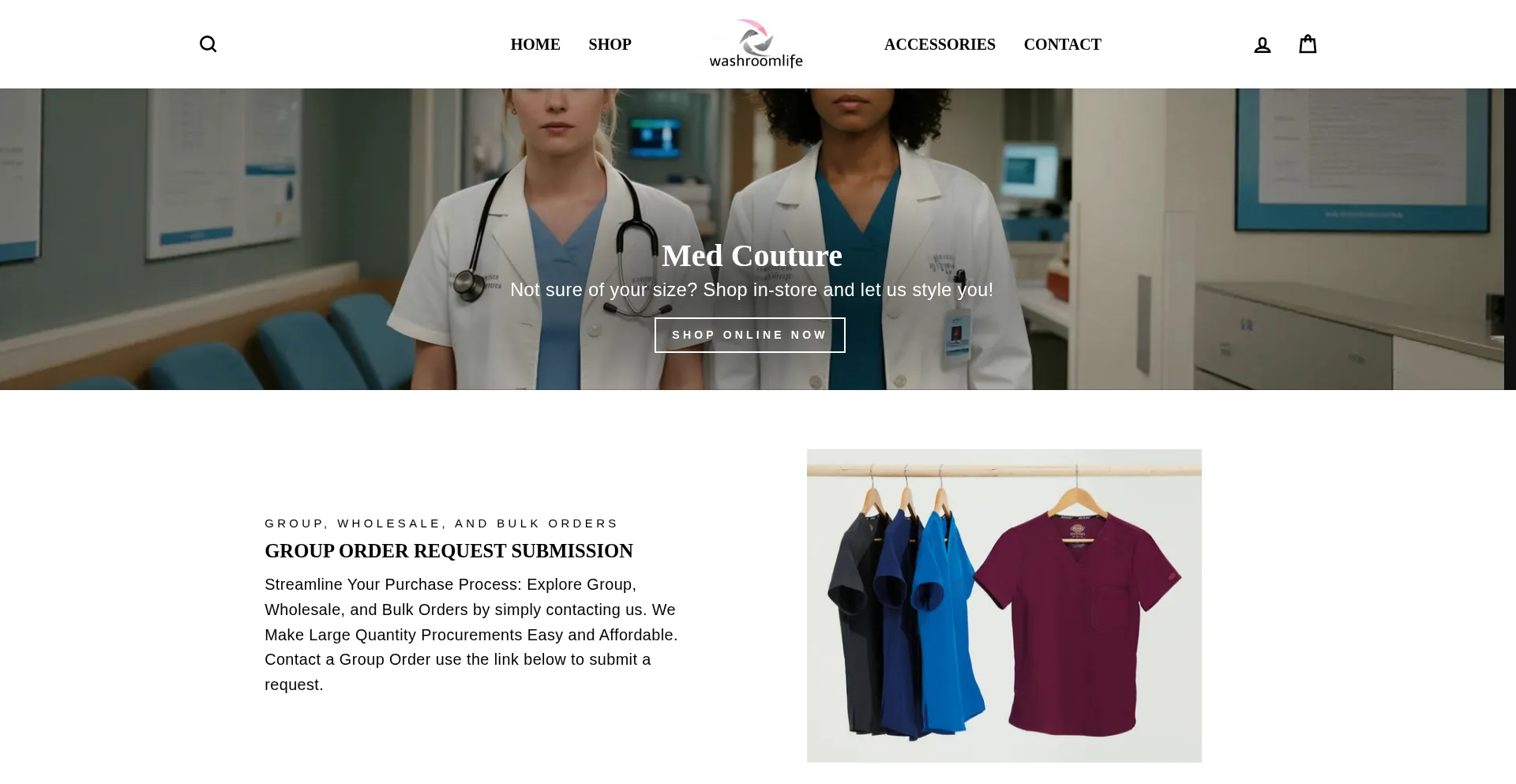1516x784 pixels.
Task: Open the shopping cart bag icon
Action: click(1308, 43)
